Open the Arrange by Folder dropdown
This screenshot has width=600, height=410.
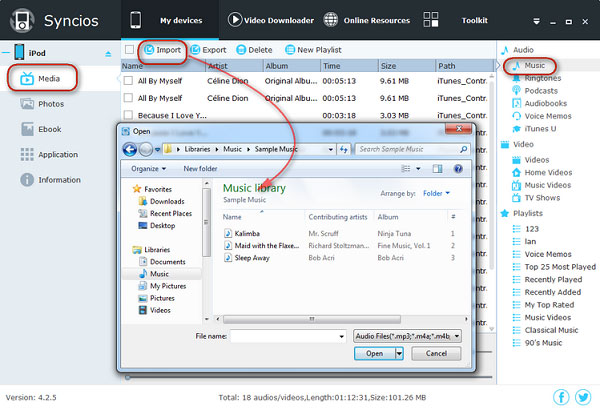[x=436, y=193]
